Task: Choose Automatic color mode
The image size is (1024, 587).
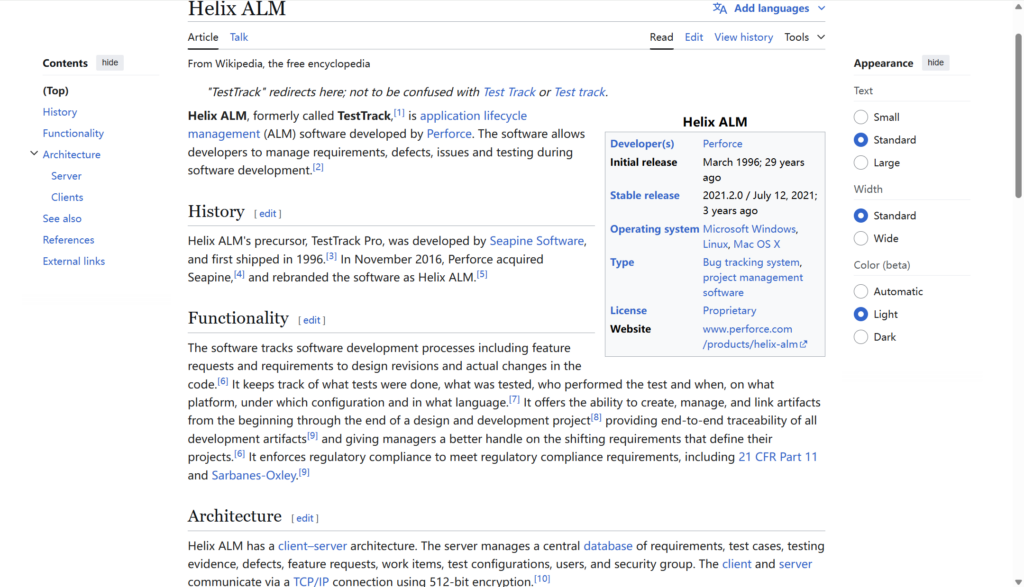Action: pos(861,292)
